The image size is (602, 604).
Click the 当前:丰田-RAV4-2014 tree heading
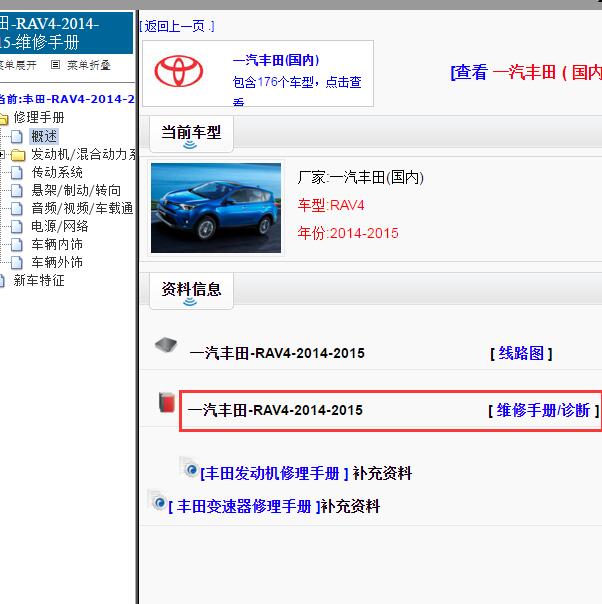[67, 99]
